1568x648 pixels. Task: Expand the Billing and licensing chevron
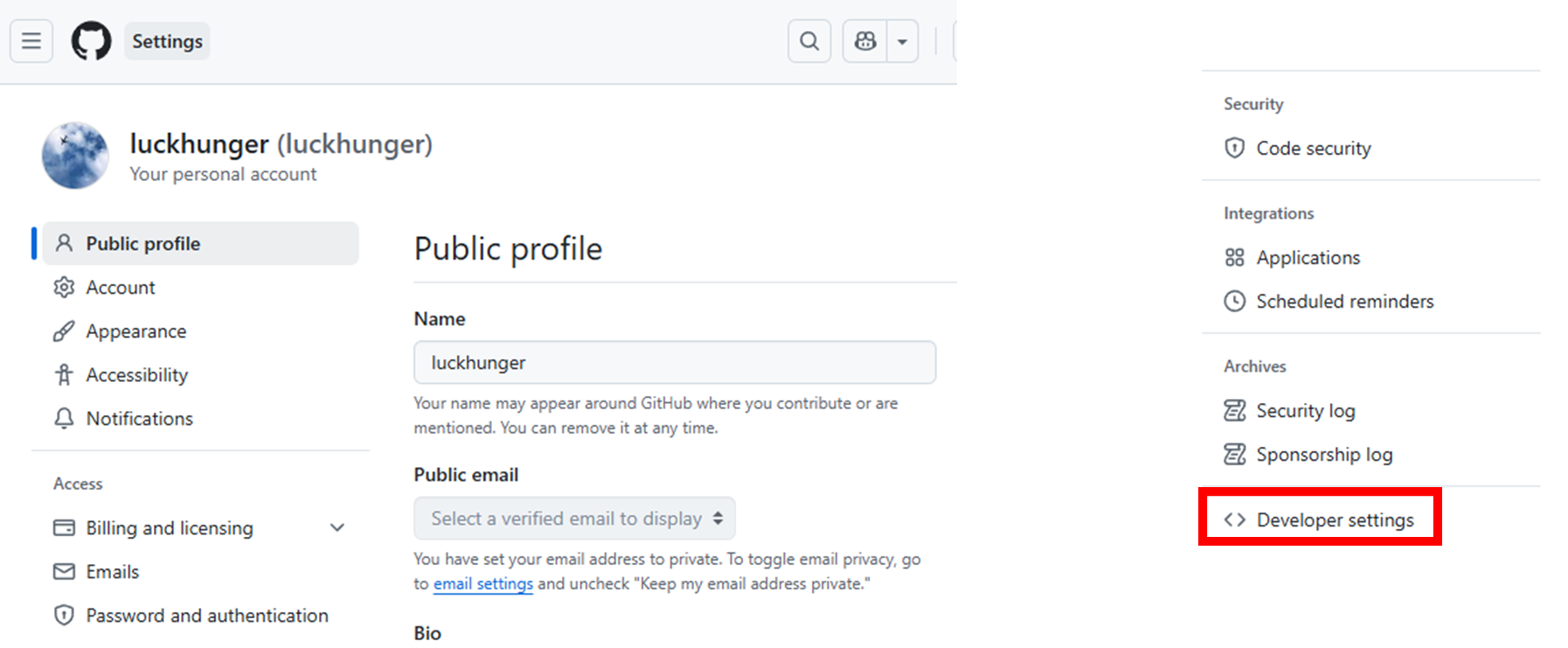pyautogui.click(x=337, y=527)
